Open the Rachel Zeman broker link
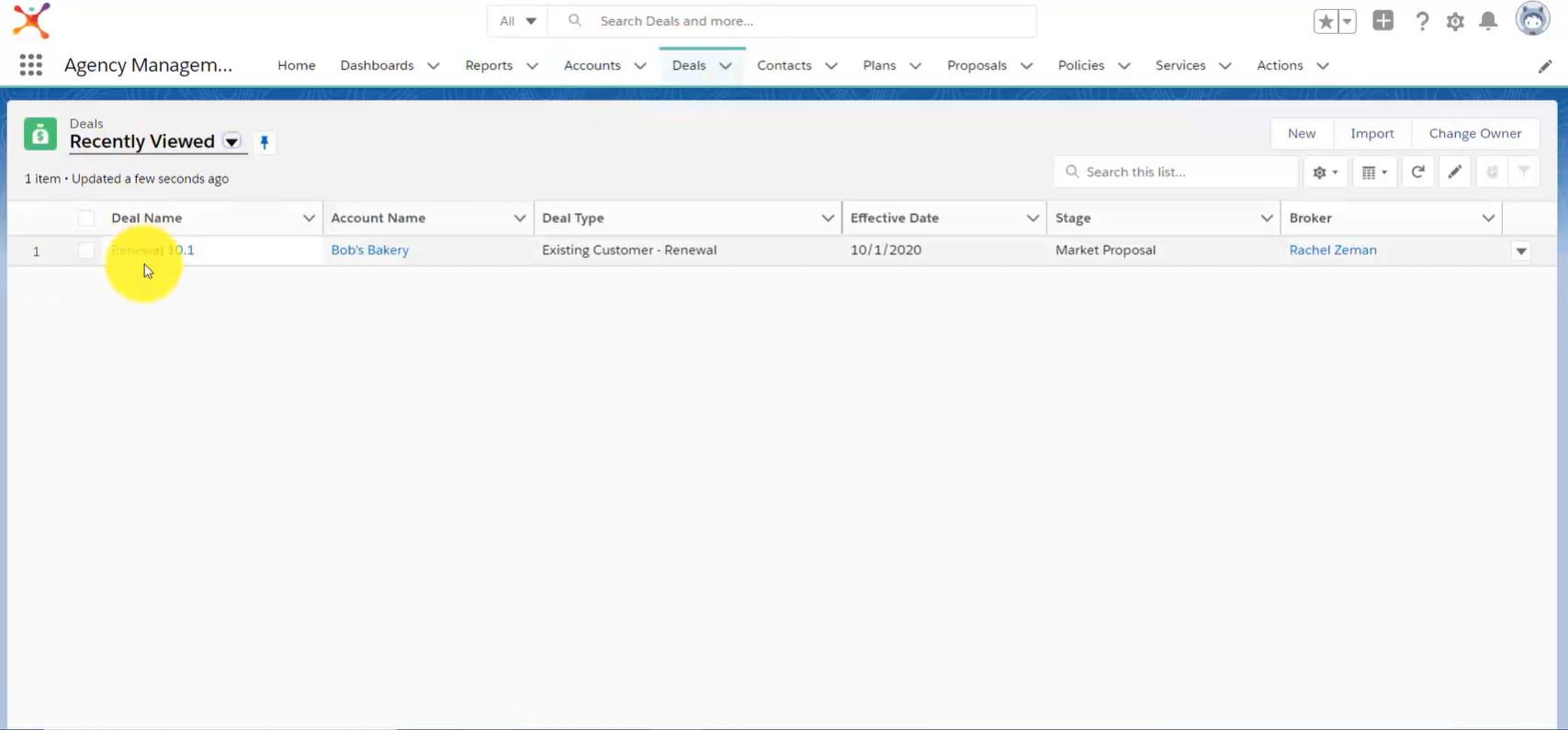This screenshot has width=1568, height=730. point(1333,250)
